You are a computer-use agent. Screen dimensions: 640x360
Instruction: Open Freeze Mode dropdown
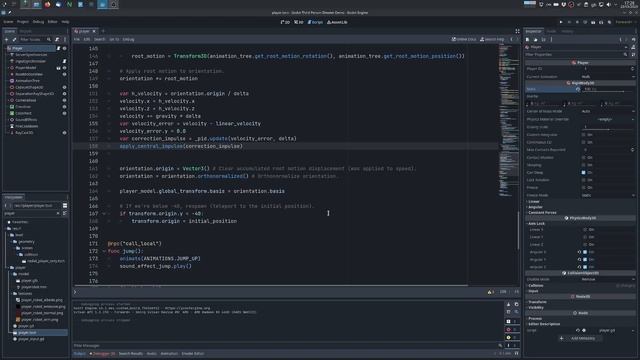click(x=608, y=196)
